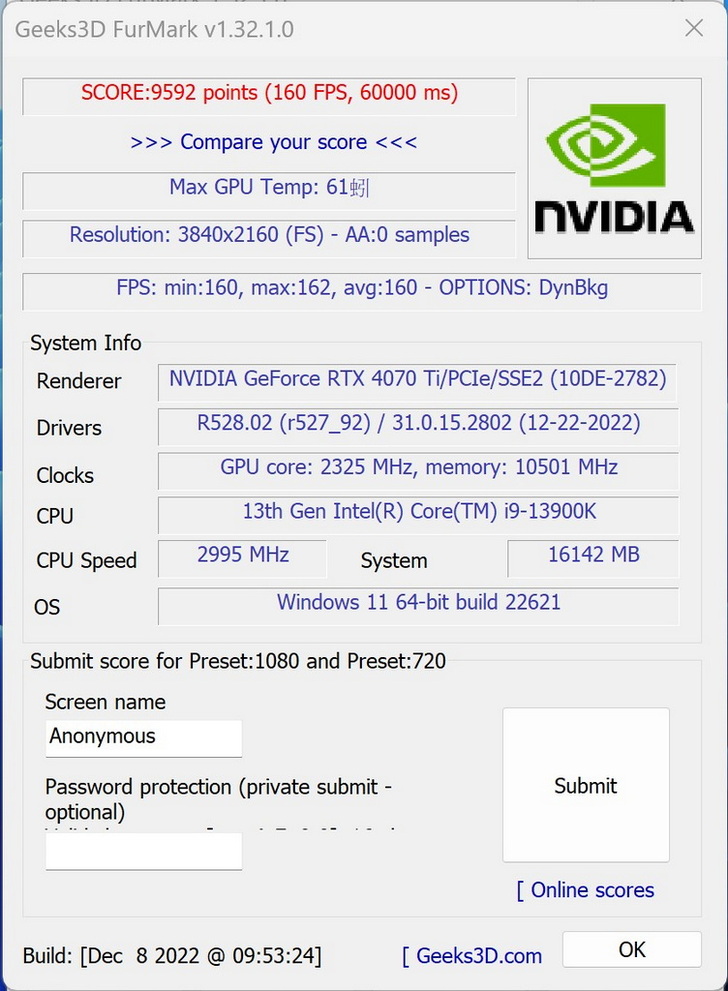Click the CPU i9-13900K field
This screenshot has width=728, height=991.
[418, 512]
